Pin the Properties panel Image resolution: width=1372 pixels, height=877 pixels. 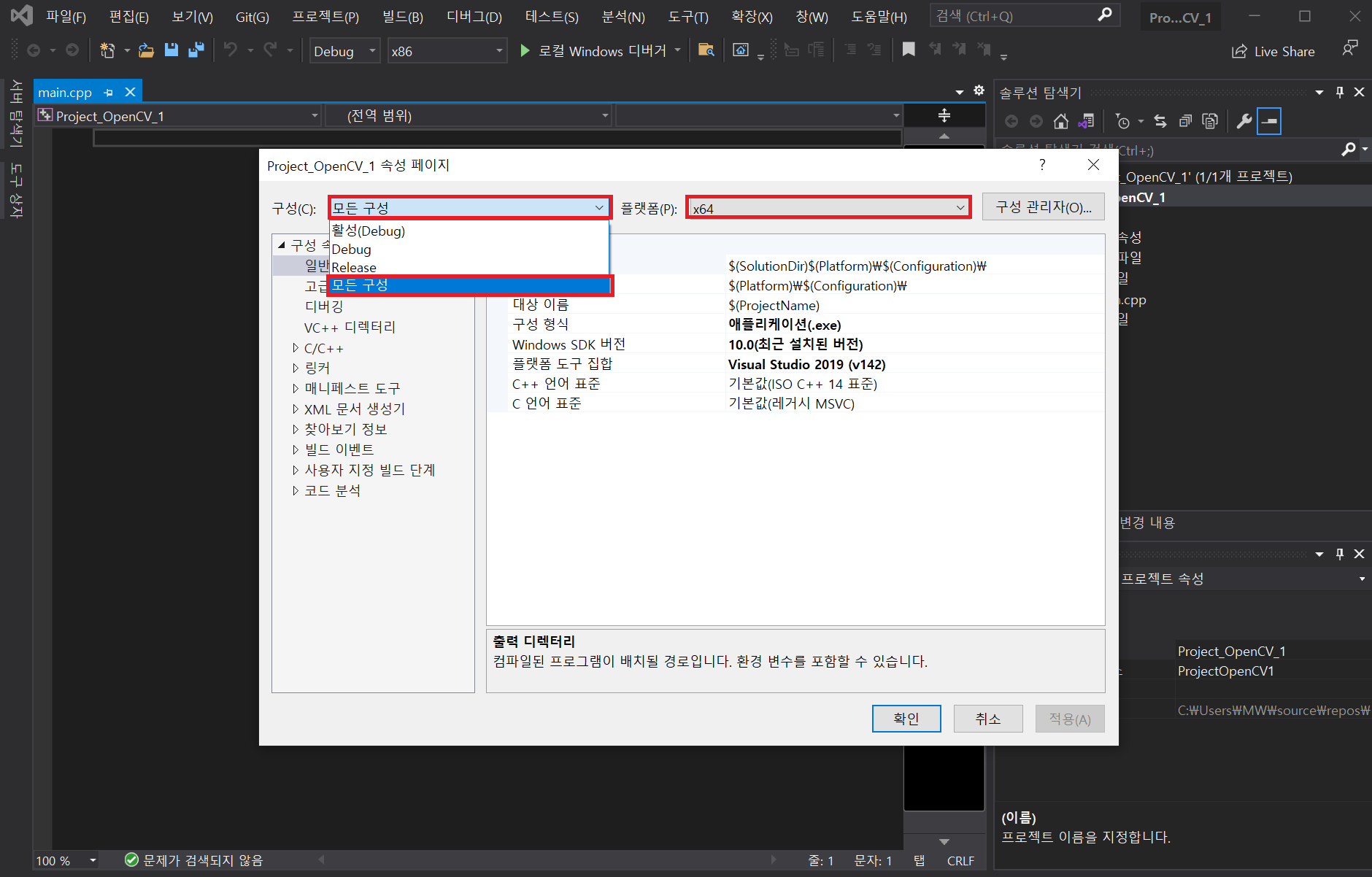click(1340, 554)
